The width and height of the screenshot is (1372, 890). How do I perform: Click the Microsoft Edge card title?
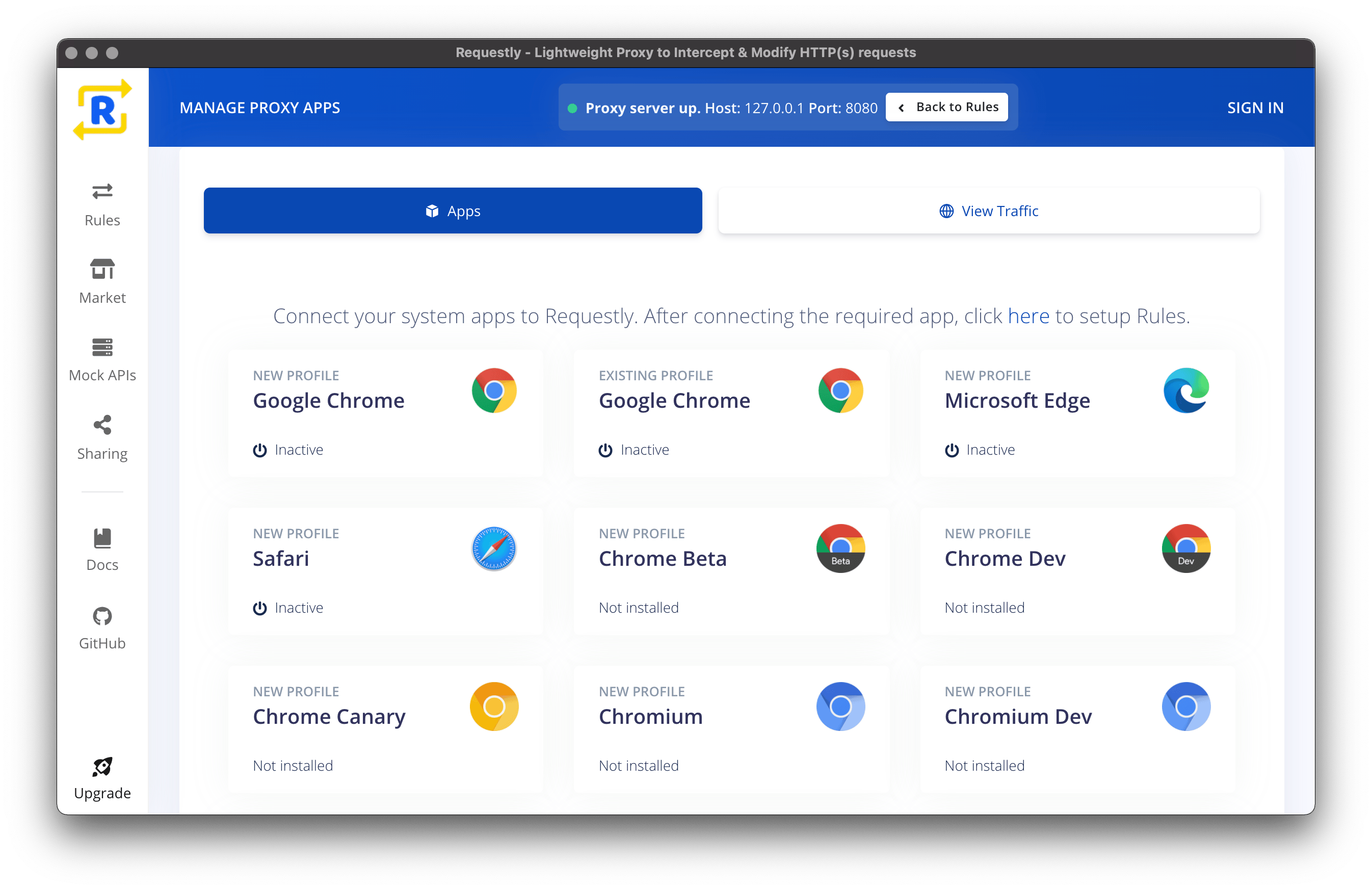(1017, 401)
